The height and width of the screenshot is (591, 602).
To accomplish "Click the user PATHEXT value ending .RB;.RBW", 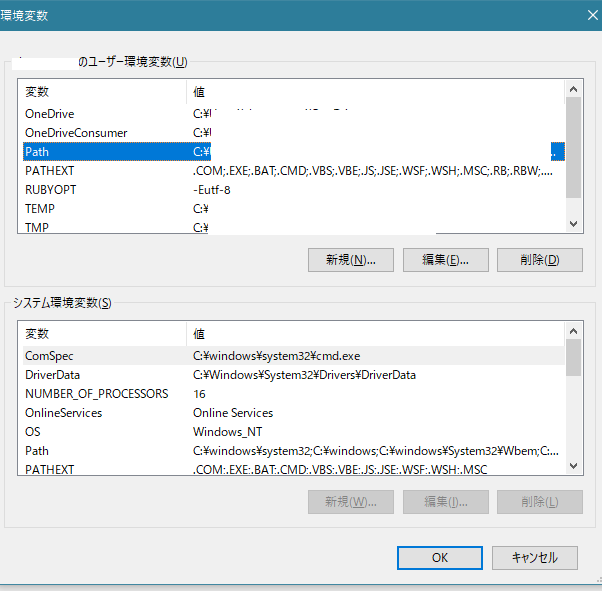I will 373,171.
